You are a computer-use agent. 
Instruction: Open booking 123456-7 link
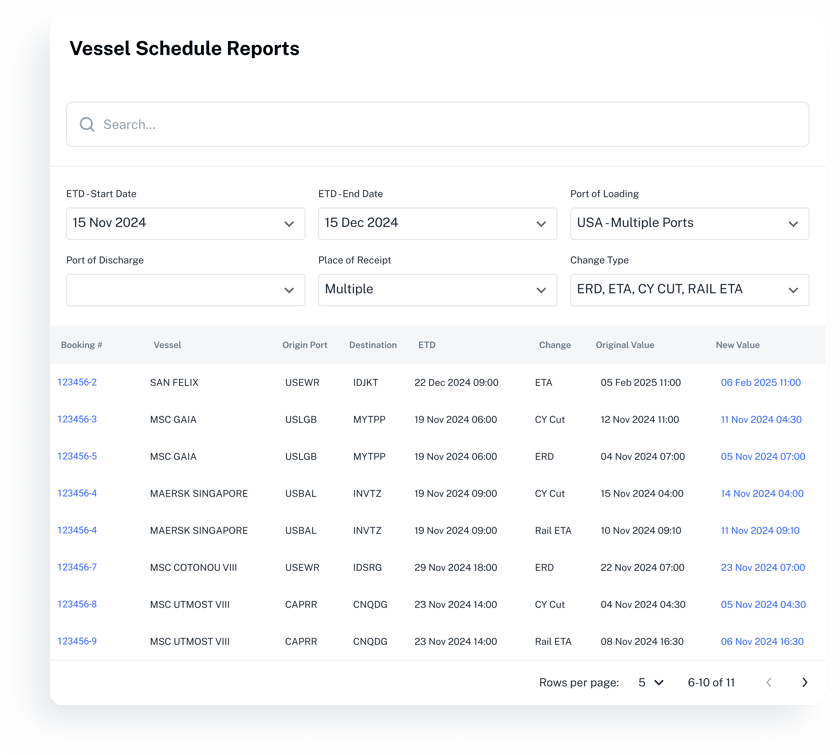pyautogui.click(x=77, y=567)
